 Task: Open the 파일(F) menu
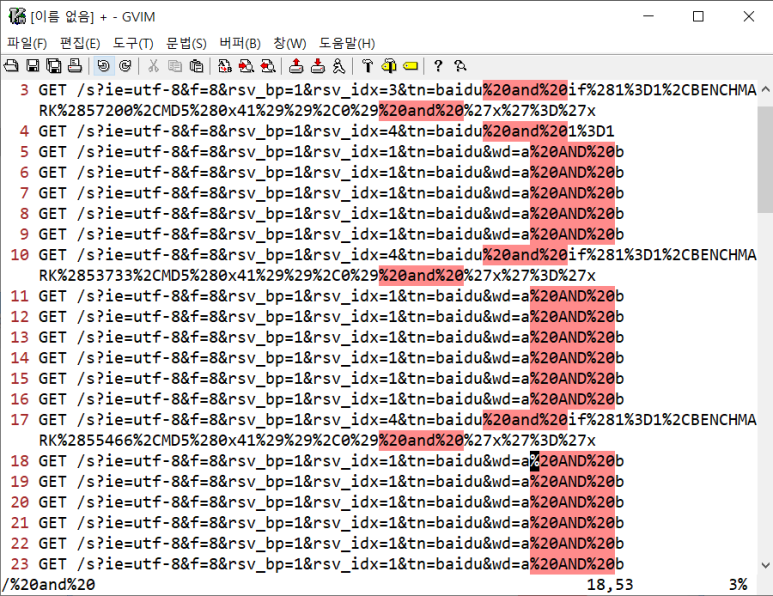click(27, 43)
